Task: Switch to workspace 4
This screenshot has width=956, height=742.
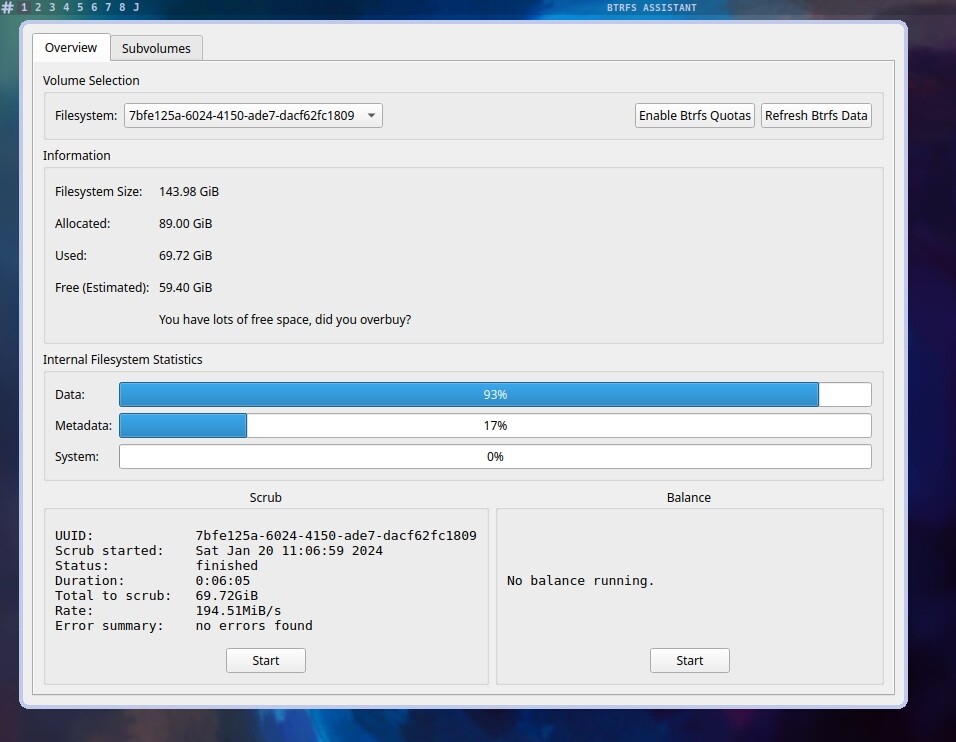Action: click(x=66, y=7)
